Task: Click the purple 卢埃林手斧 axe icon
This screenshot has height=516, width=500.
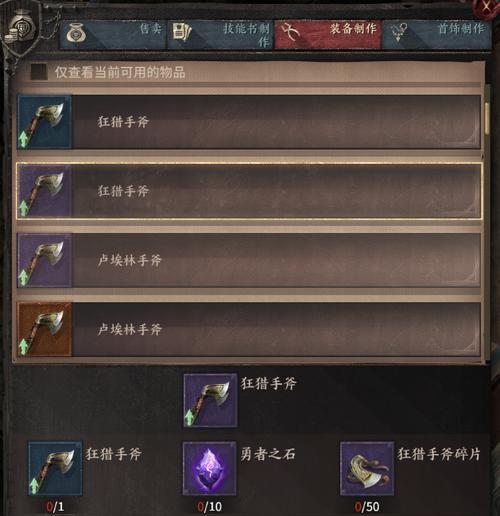Action: pyautogui.click(x=45, y=260)
